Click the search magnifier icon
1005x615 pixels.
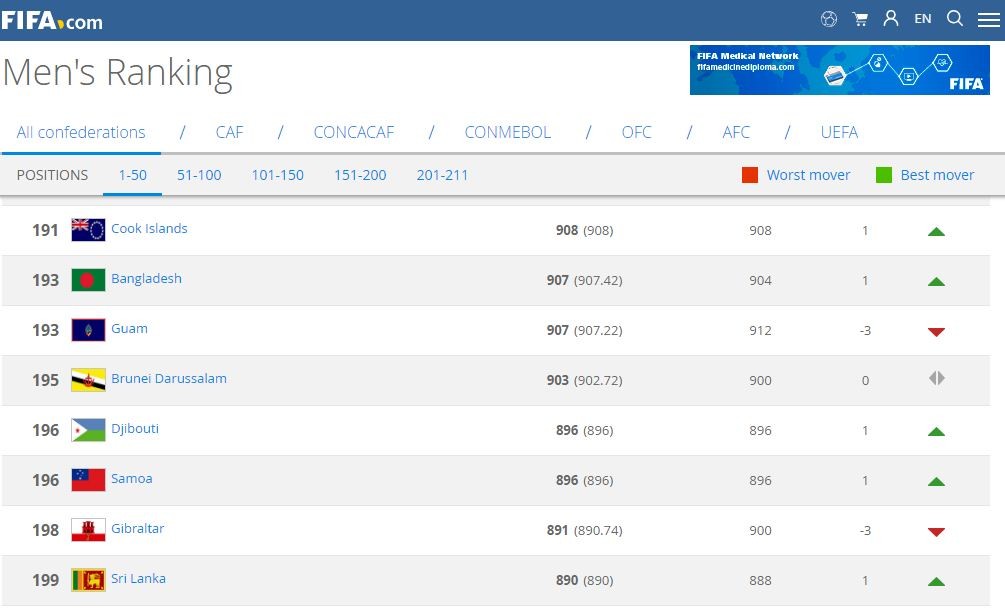click(954, 19)
